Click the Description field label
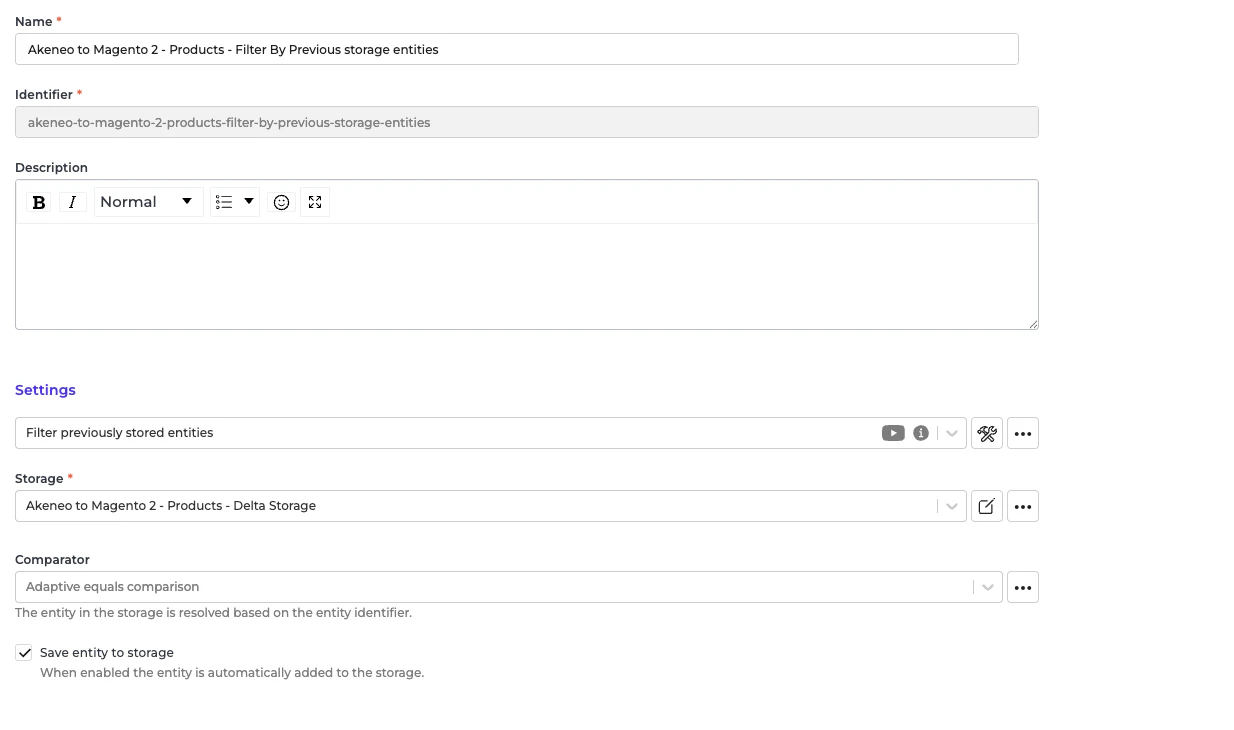1234x730 pixels. (51, 167)
